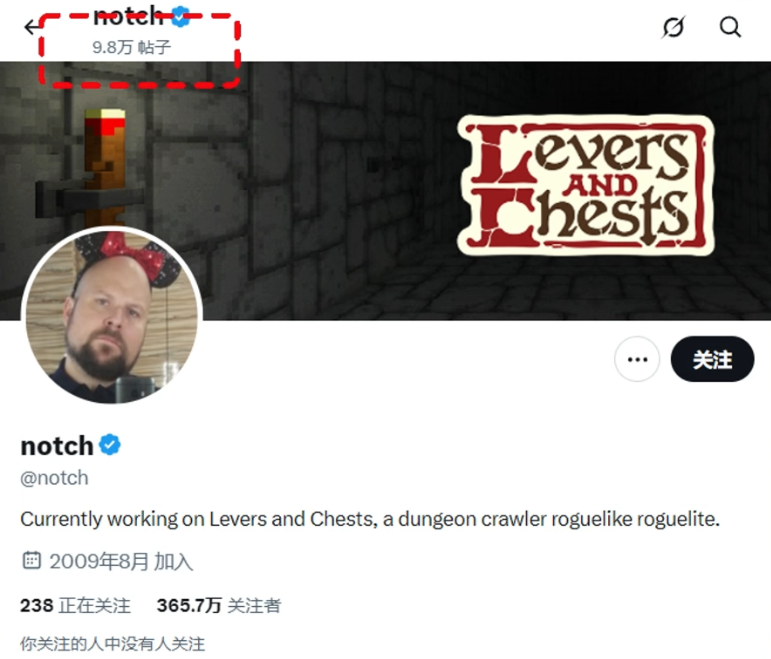Viewport: 771px width, 659px height.
Task: Click the 2009年8月 加入 join date text
Action: (121, 561)
